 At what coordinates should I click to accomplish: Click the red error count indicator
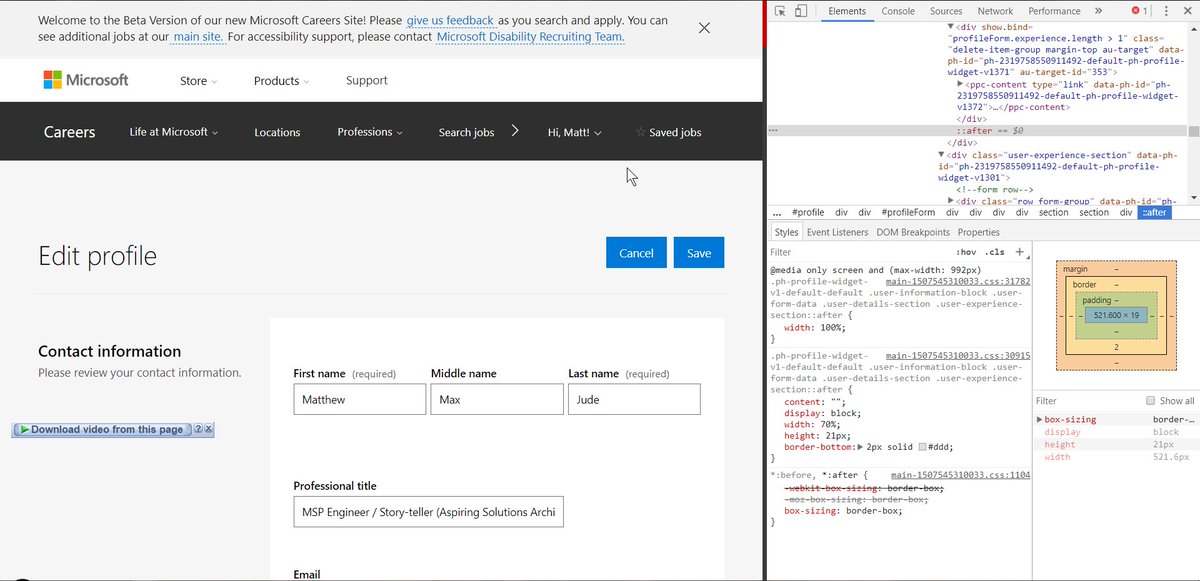1140,11
